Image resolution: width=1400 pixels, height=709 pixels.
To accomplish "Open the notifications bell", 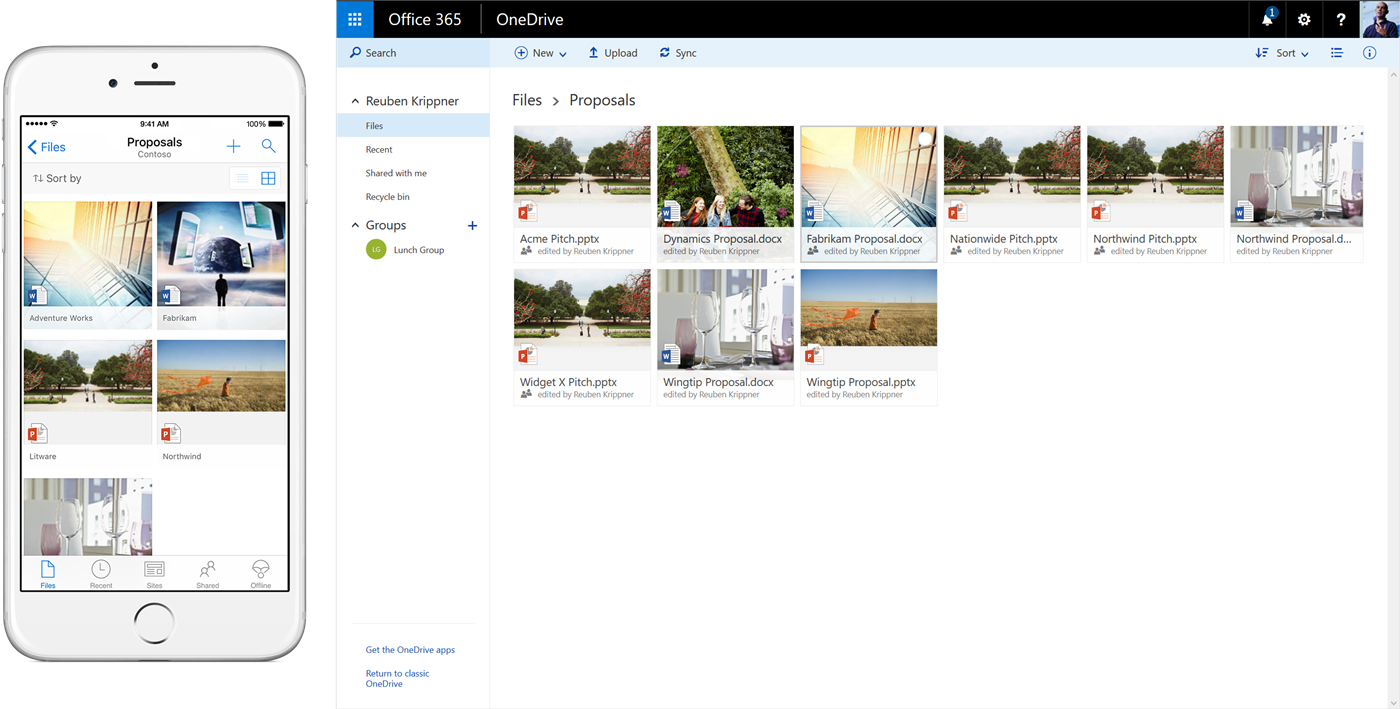I will (1267, 19).
